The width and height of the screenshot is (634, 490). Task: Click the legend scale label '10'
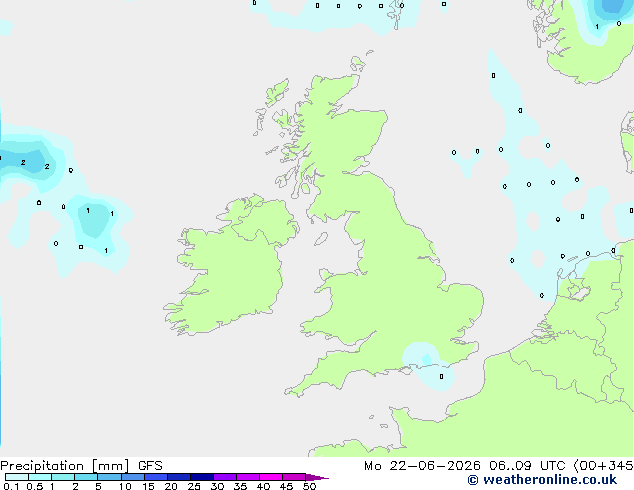coord(125,486)
